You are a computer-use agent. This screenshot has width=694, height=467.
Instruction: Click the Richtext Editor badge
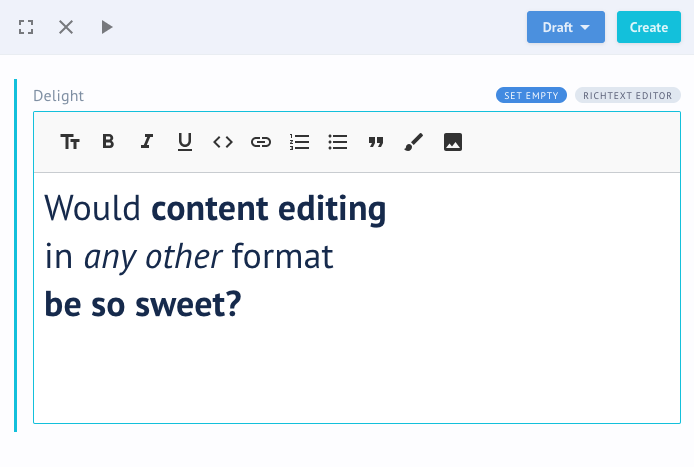pos(627,95)
